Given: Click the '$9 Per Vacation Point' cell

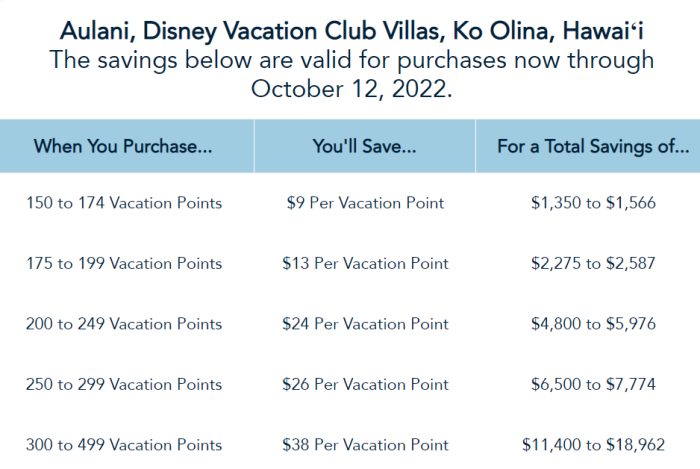Looking at the screenshot, I should pyautogui.click(x=365, y=203).
